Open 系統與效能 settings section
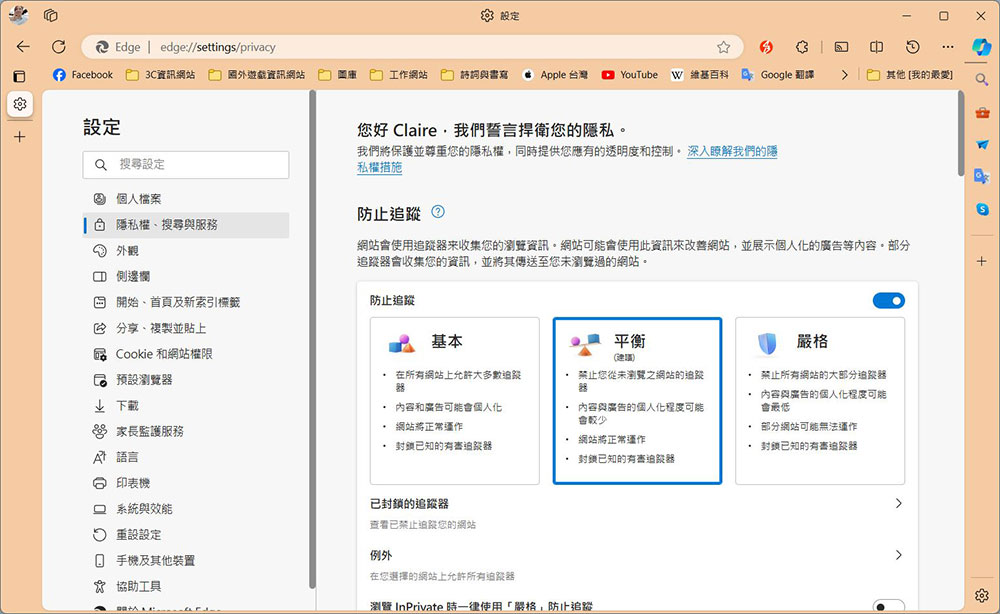Image resolution: width=1000 pixels, height=614 pixels. (x=186, y=509)
